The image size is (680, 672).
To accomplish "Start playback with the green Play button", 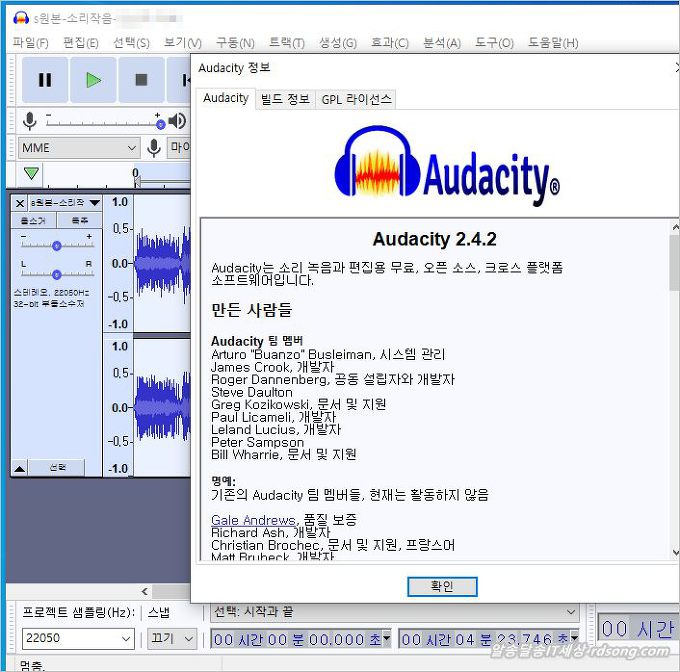I will click(x=93, y=80).
